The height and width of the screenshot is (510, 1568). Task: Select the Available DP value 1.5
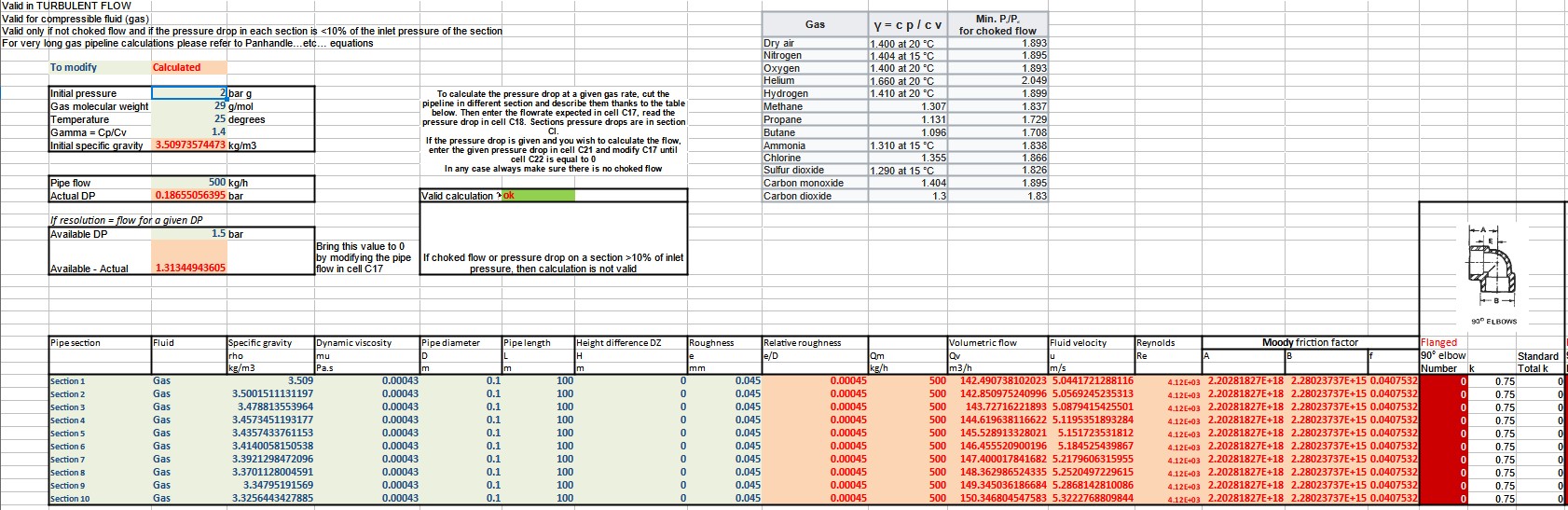[x=189, y=234]
